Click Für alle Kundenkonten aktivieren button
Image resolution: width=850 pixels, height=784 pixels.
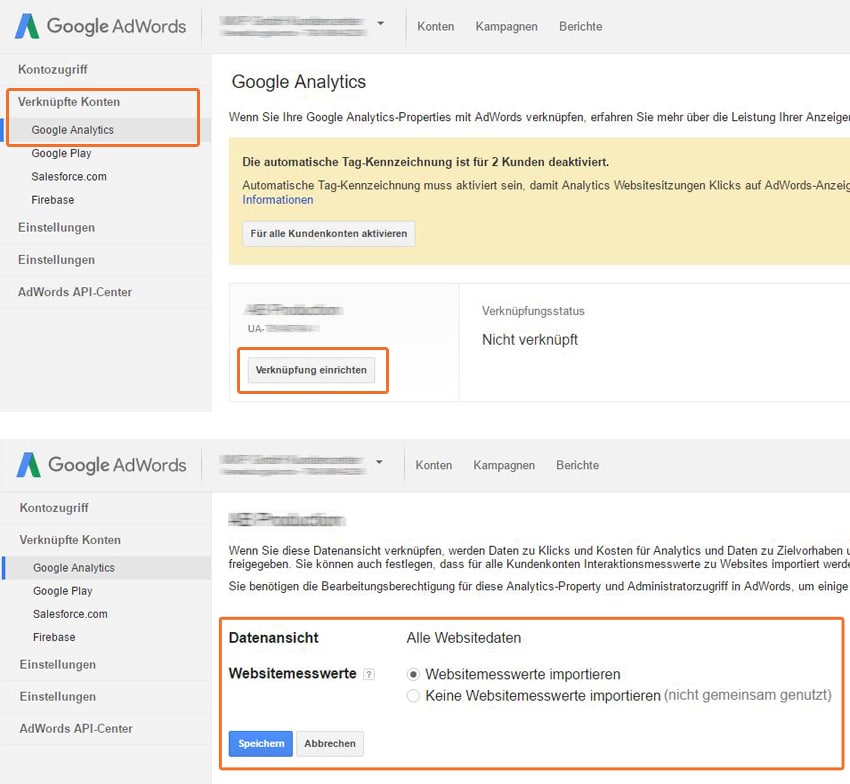[x=329, y=234]
